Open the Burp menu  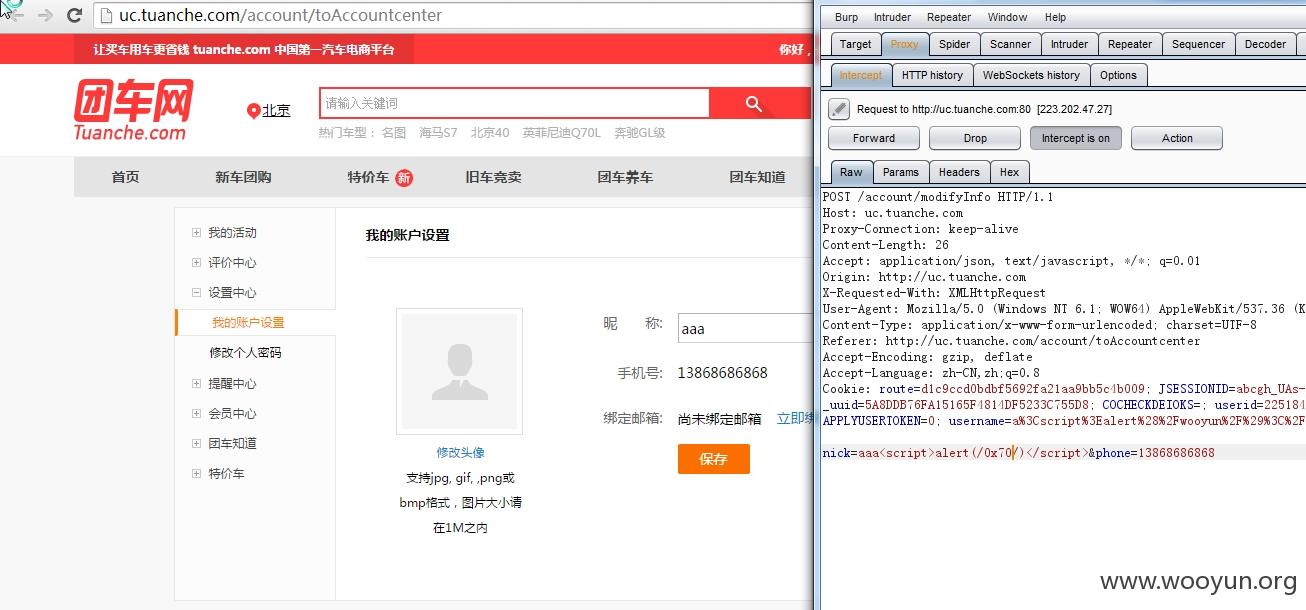point(846,17)
